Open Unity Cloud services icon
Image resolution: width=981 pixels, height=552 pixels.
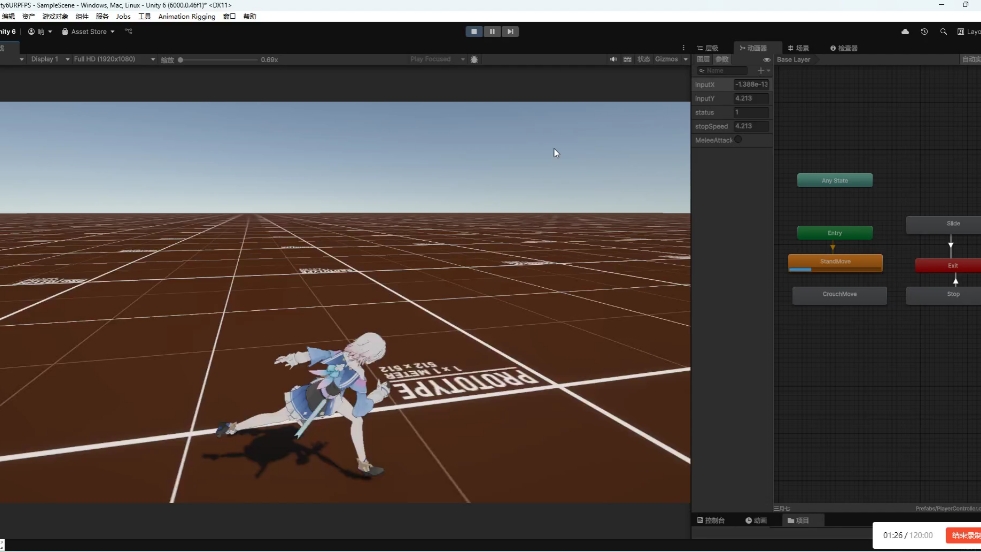(x=905, y=31)
